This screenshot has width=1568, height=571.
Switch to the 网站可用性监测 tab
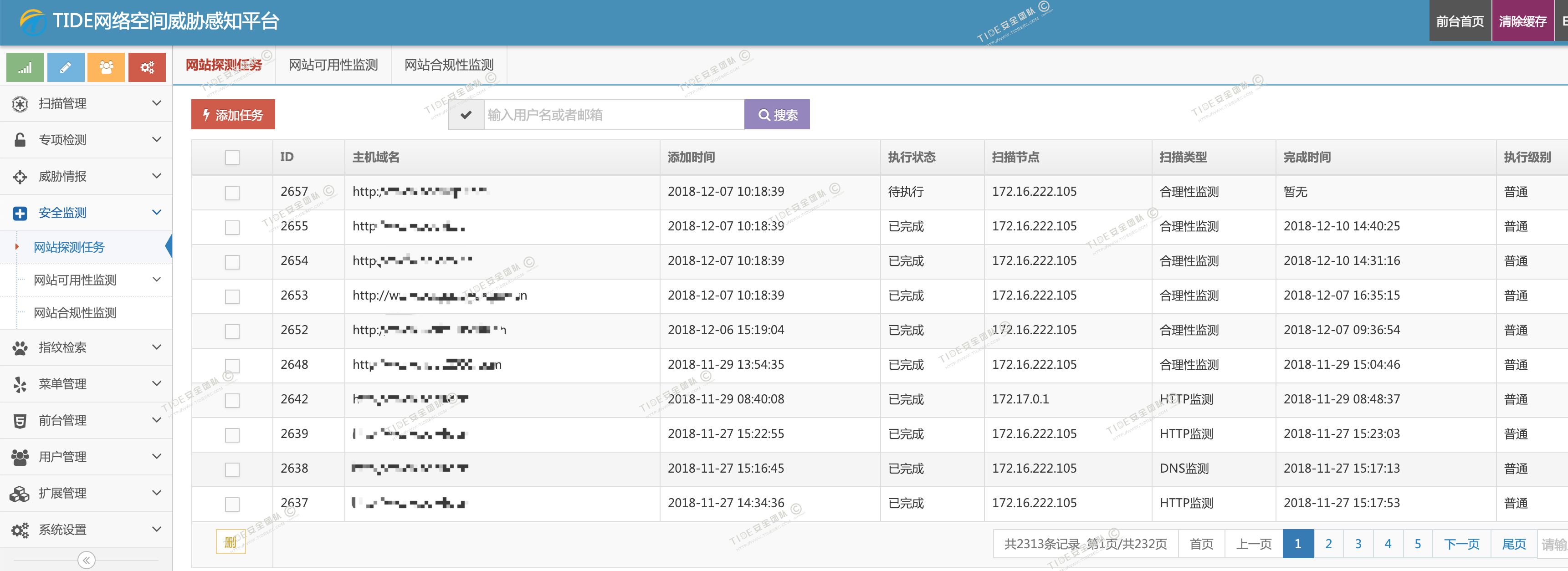tap(333, 65)
